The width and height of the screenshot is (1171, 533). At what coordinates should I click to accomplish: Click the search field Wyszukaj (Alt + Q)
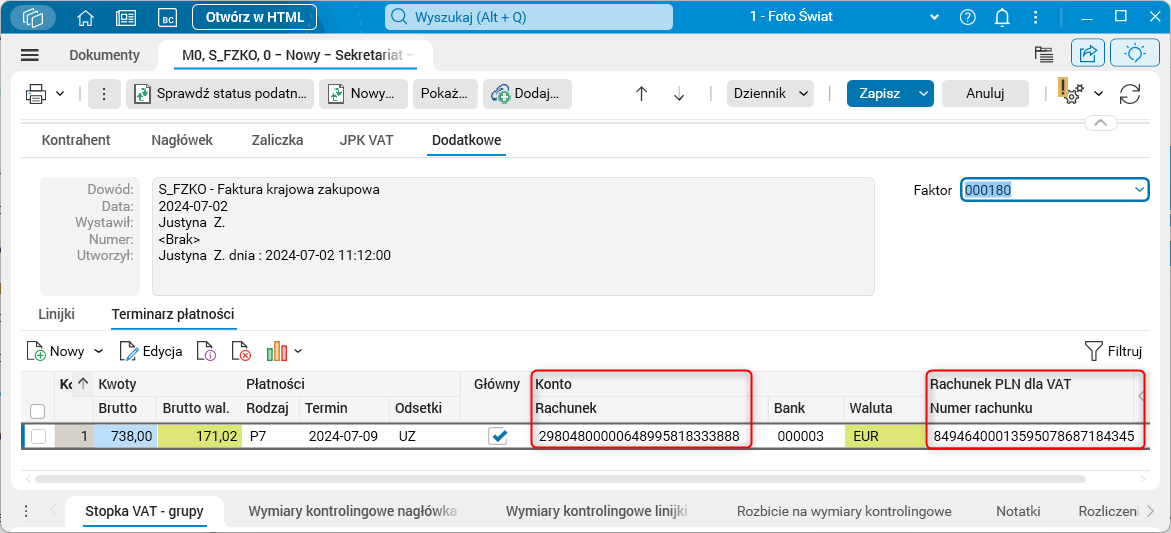click(x=528, y=16)
